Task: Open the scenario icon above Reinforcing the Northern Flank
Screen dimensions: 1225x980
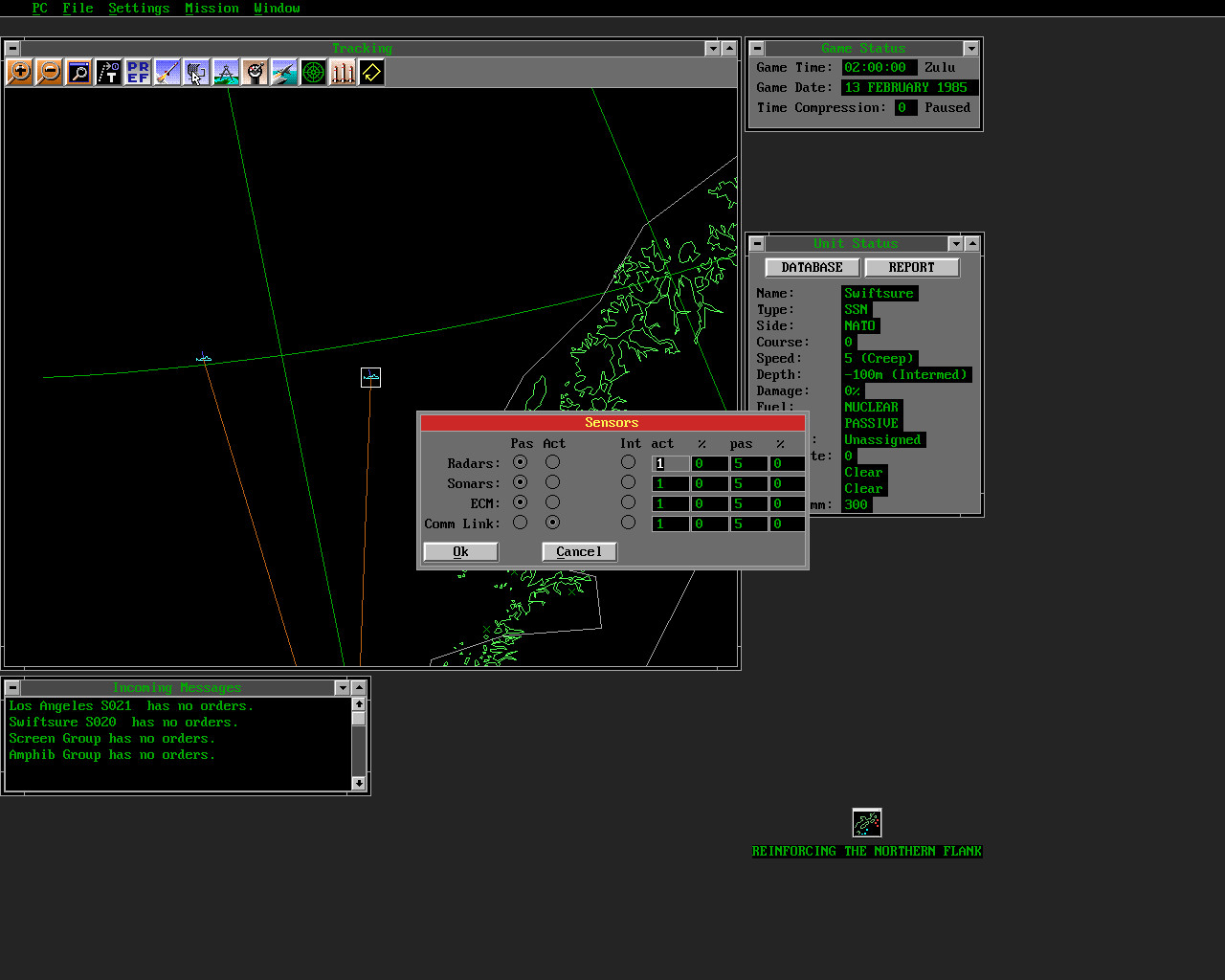Action: pos(866,823)
